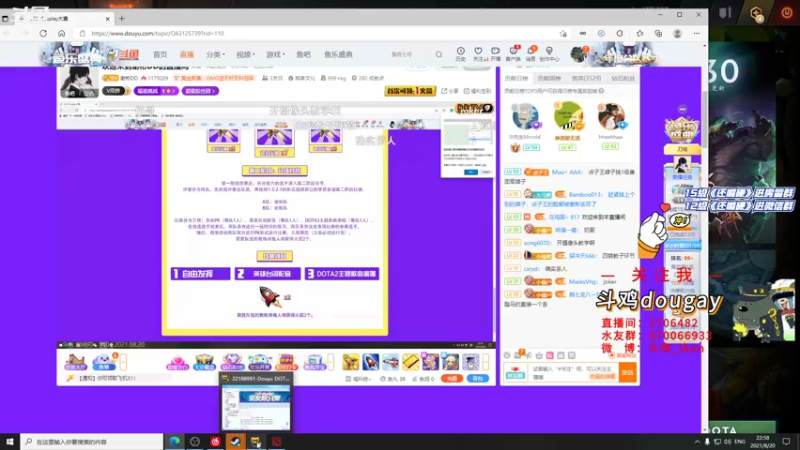This screenshot has width=800, height=450.
Task: Open the Windows Start menu
Action: coord(10,441)
